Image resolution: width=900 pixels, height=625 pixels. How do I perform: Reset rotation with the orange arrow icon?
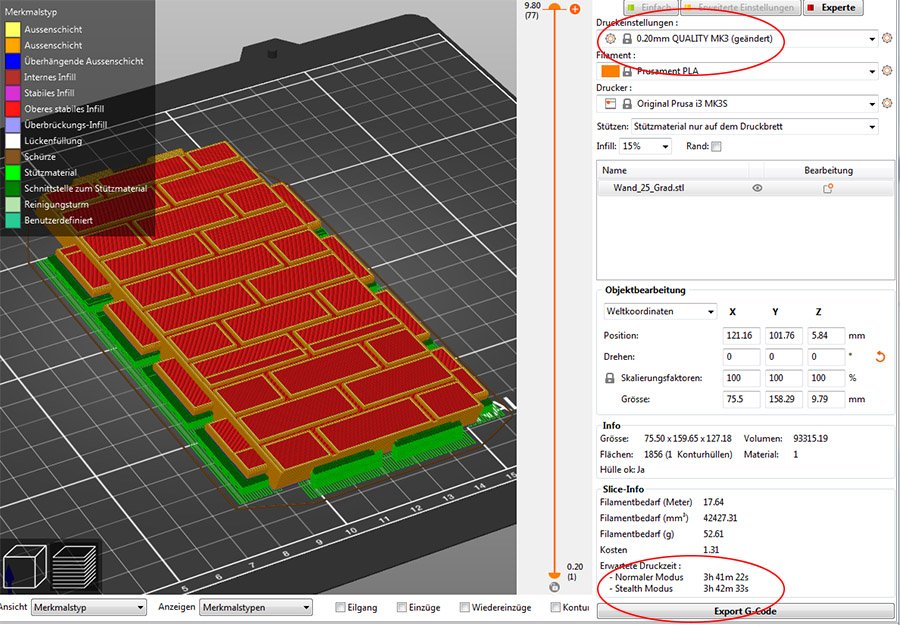point(880,357)
